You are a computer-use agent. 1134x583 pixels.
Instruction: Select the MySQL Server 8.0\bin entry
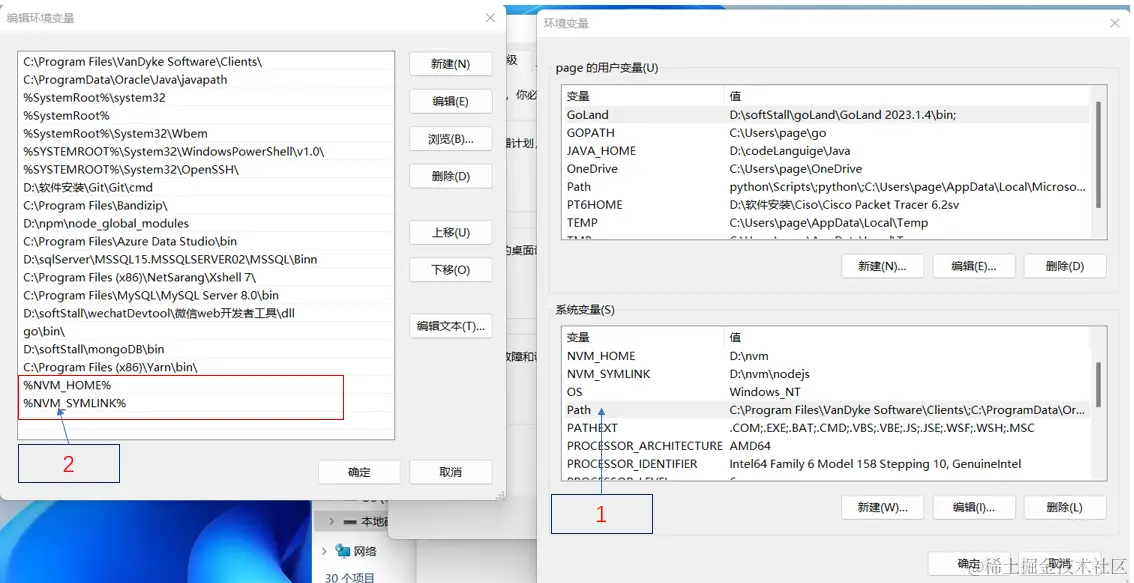click(206, 295)
